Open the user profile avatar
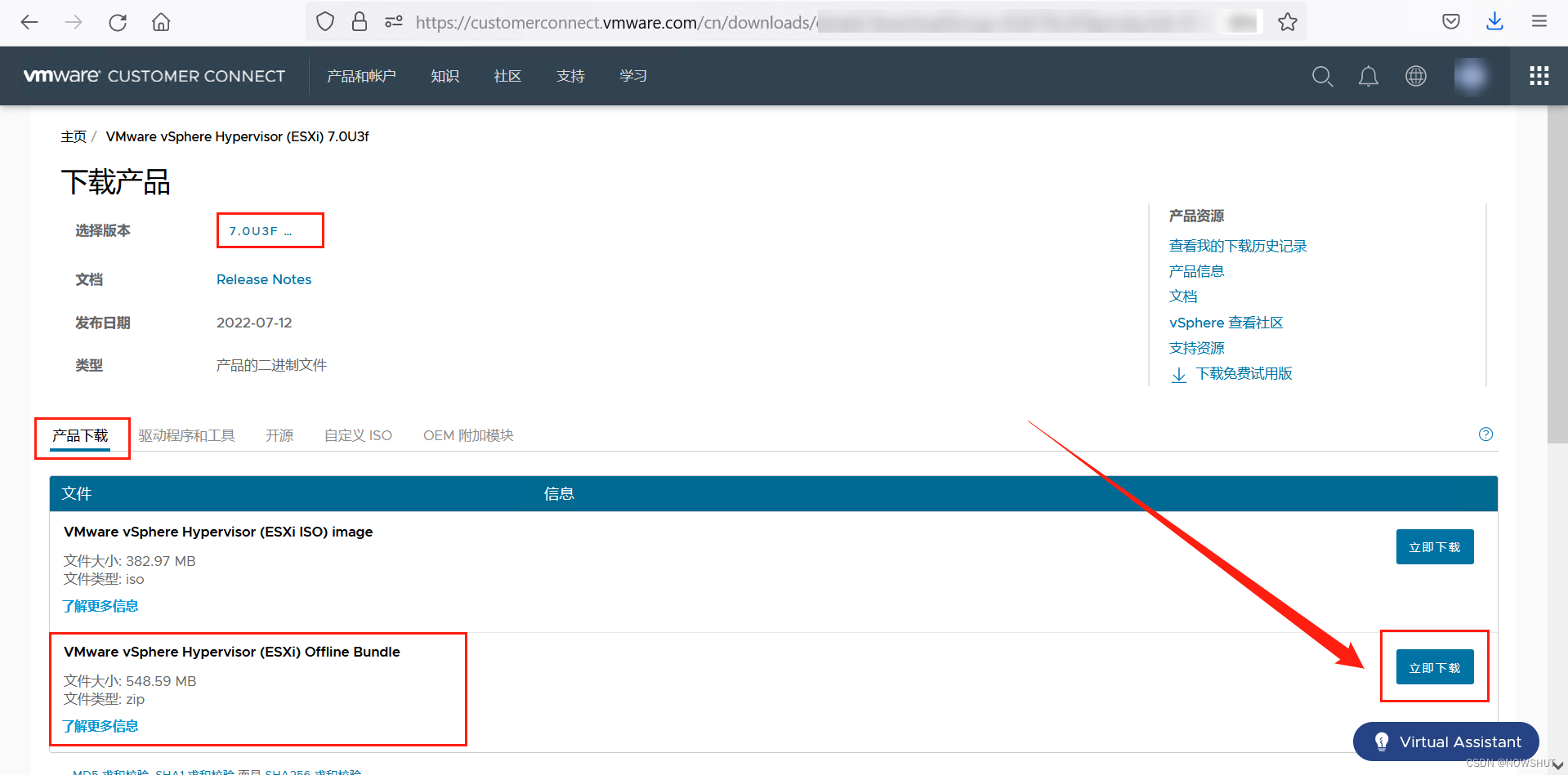Image resolution: width=1568 pixels, height=775 pixels. point(1471,76)
